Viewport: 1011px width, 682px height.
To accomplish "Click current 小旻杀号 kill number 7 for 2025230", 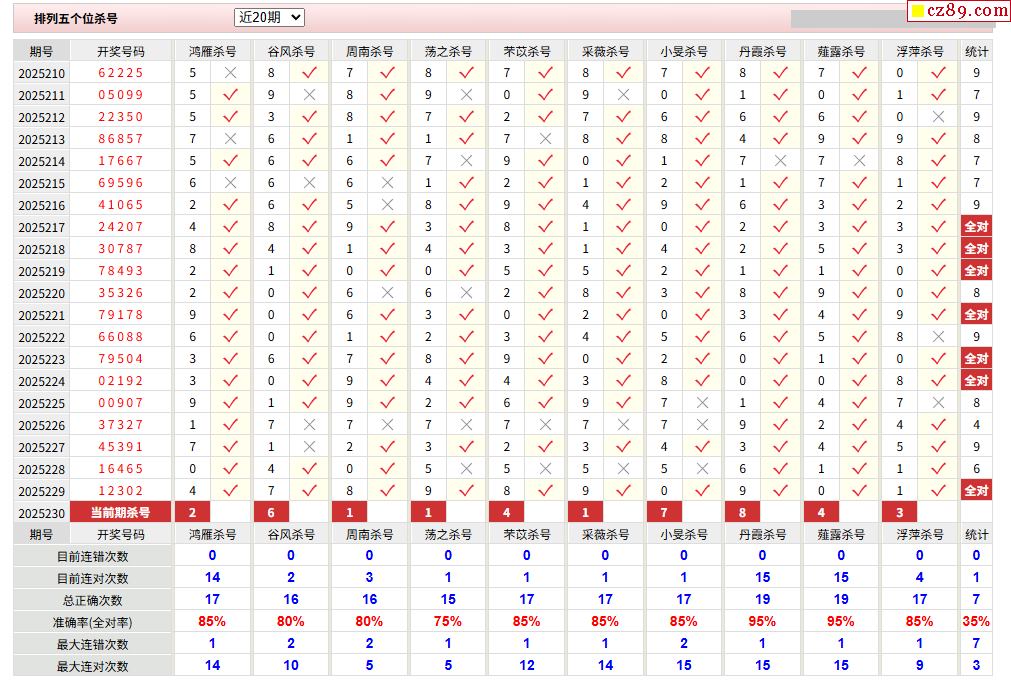I will tap(664, 512).
